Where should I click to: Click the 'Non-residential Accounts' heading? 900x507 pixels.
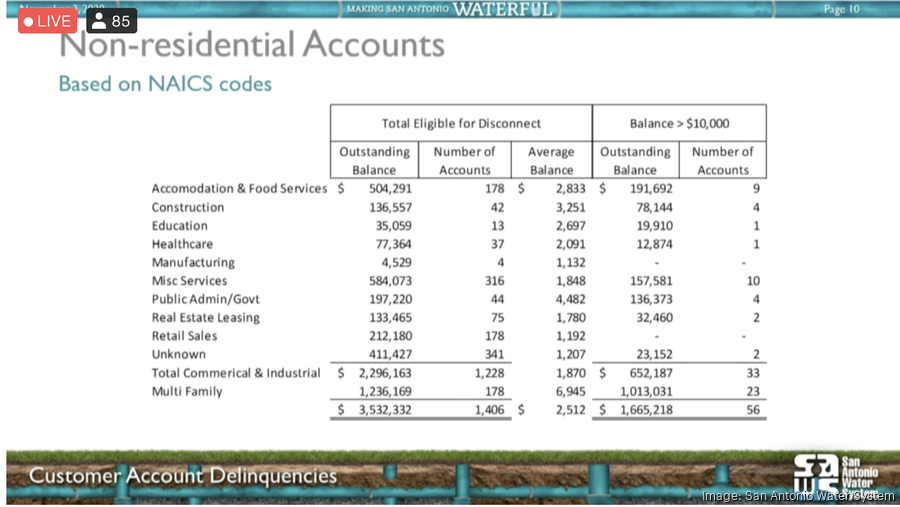click(x=252, y=45)
